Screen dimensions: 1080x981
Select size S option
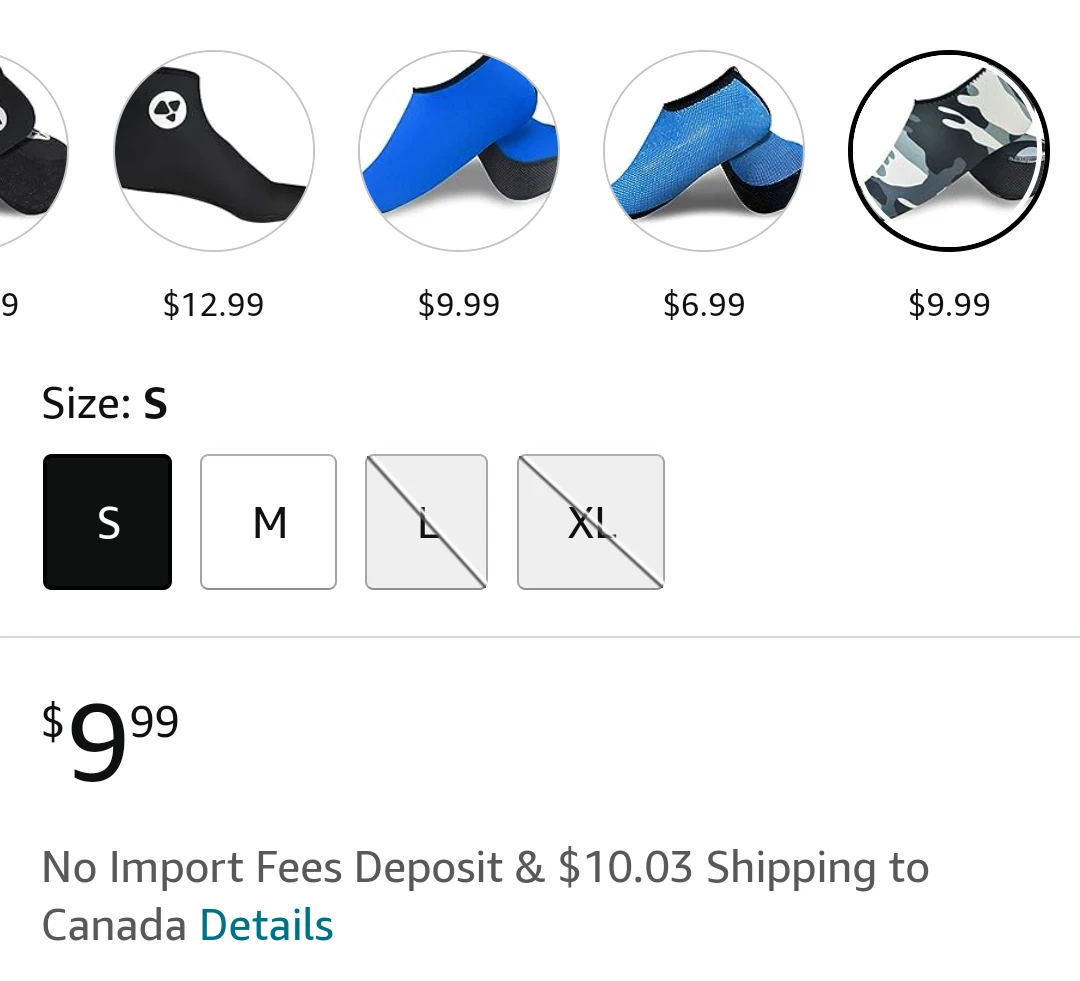108,522
